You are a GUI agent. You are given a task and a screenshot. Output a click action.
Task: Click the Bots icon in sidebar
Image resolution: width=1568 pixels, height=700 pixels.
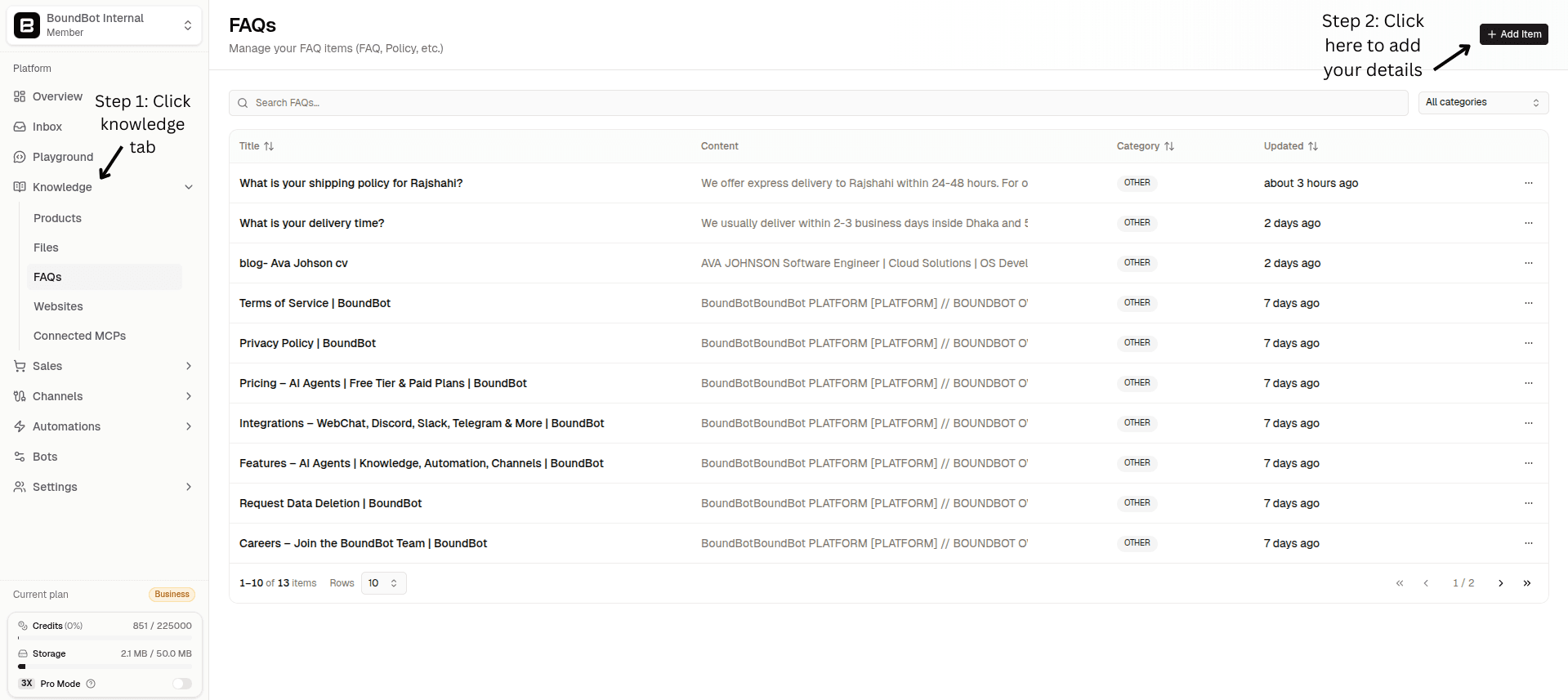pos(20,457)
